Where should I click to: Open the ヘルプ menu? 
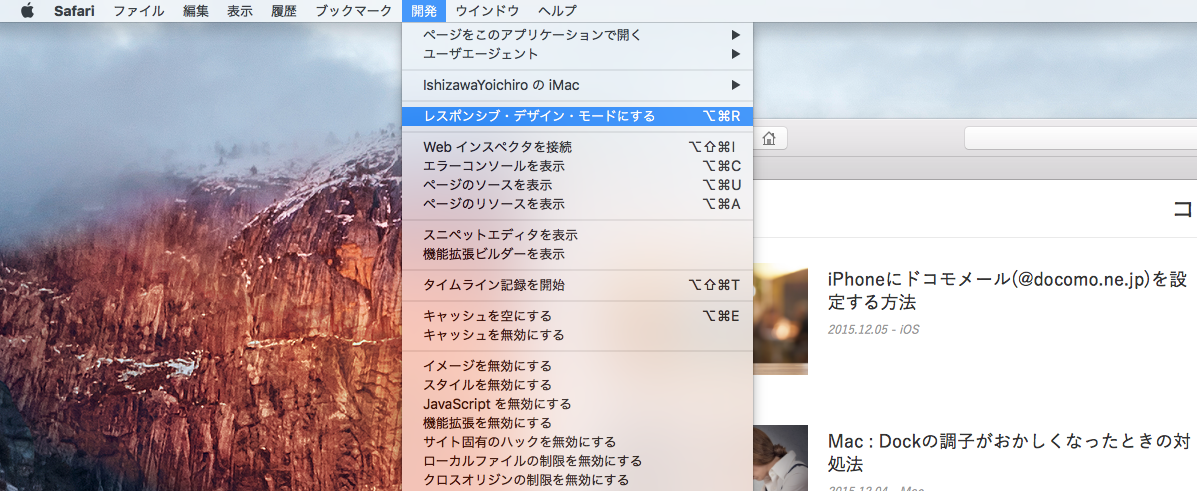[x=557, y=11]
